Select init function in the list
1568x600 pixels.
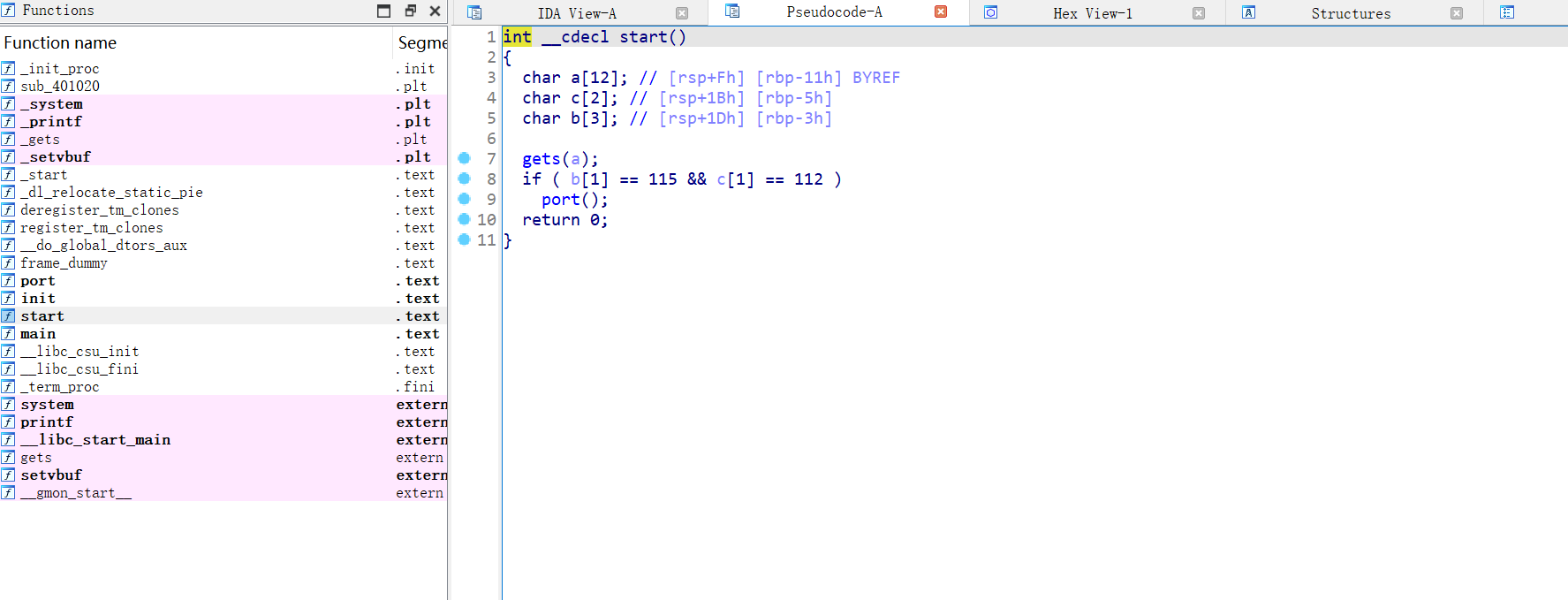(223, 298)
